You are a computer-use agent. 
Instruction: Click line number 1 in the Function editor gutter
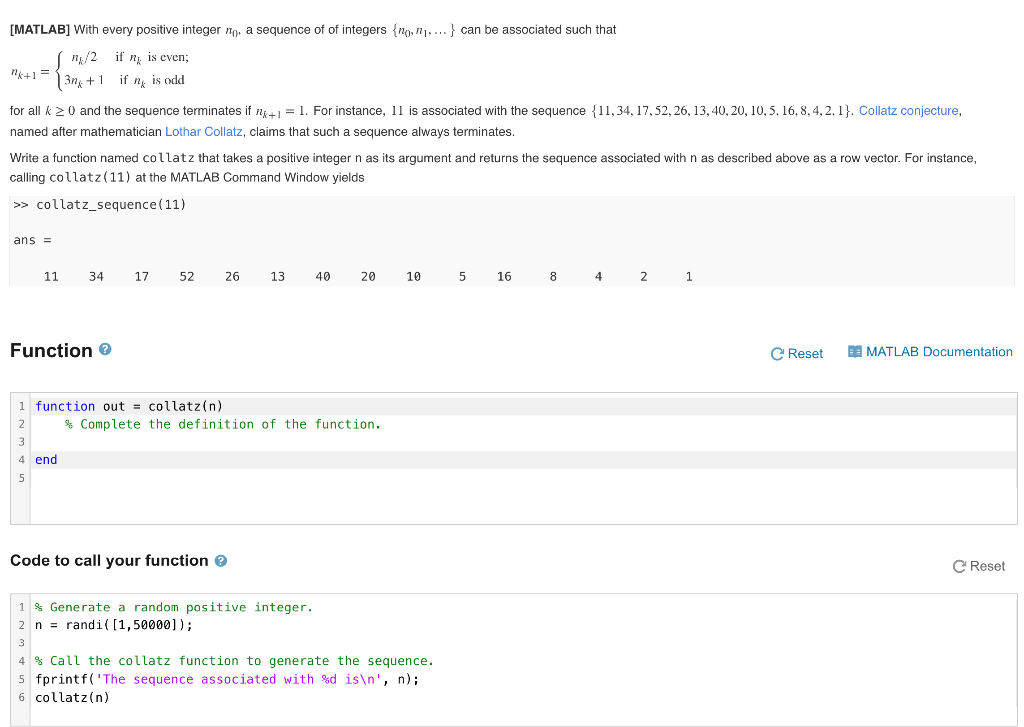pos(22,406)
